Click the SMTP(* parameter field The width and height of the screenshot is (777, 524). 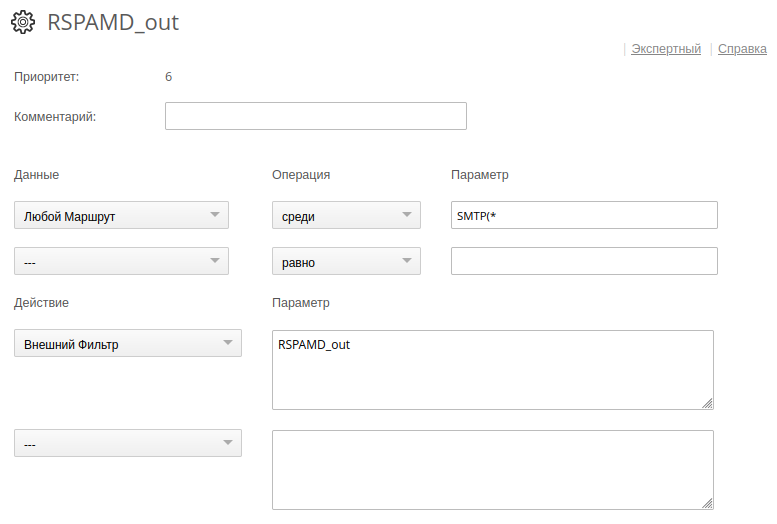pos(584,215)
